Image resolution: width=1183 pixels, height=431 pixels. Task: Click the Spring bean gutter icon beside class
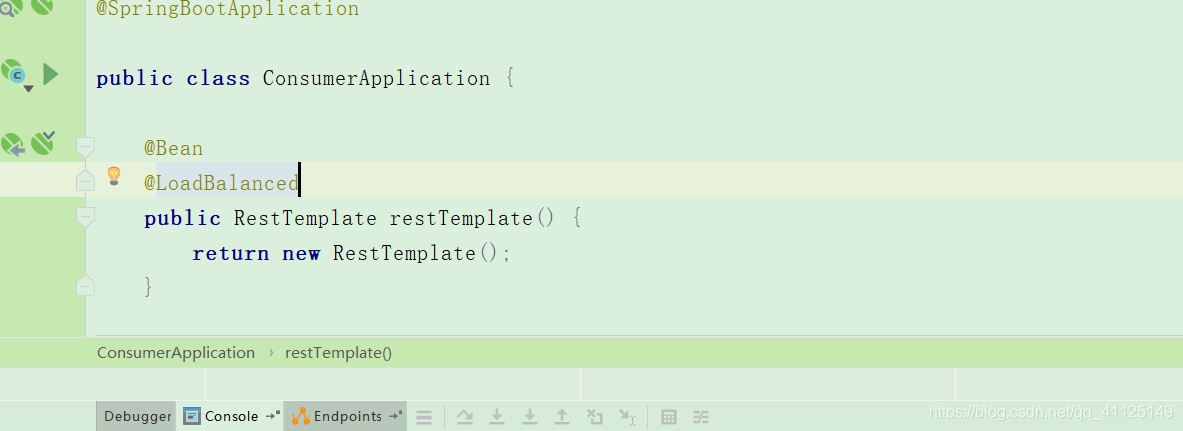click(13, 72)
